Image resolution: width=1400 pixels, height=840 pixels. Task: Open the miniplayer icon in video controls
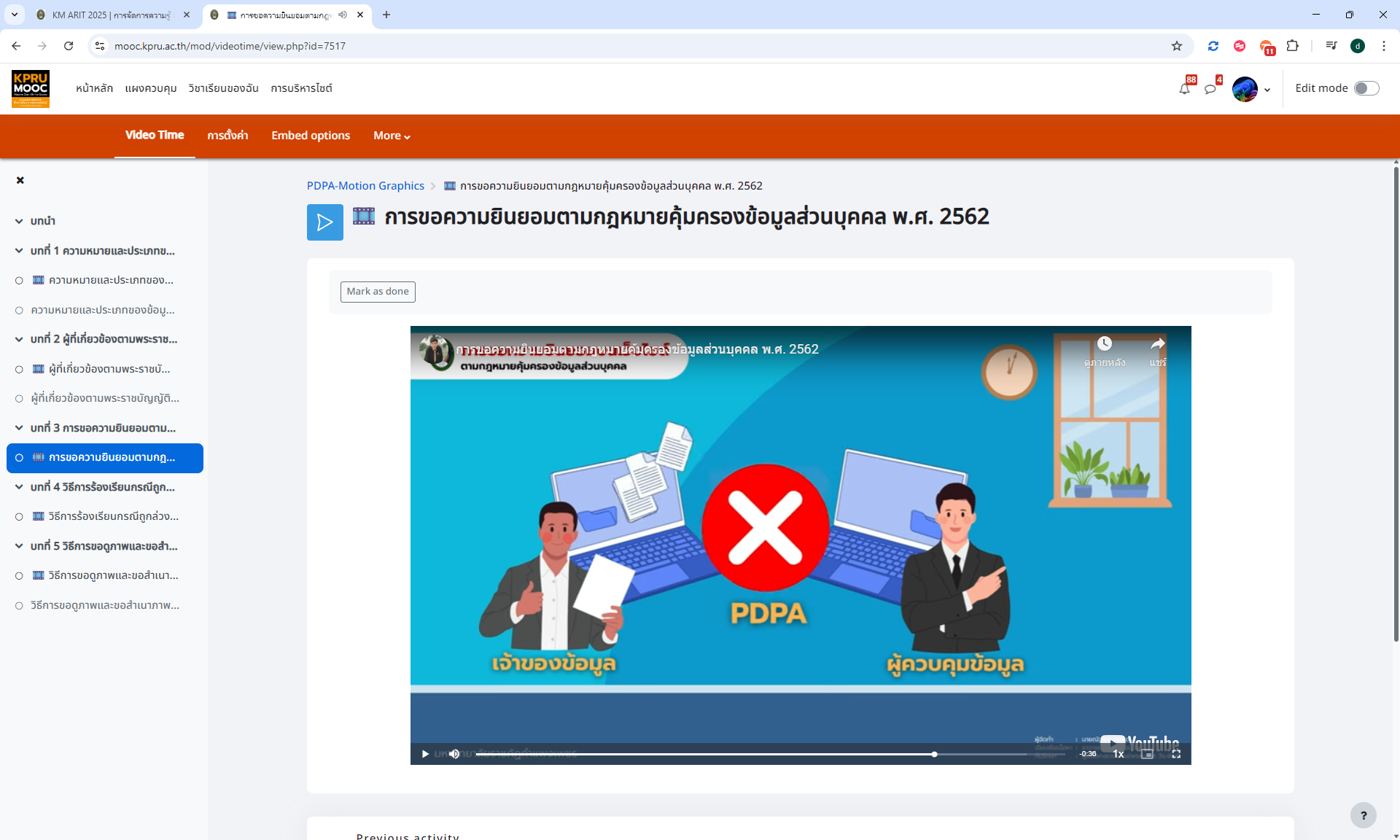tap(1147, 754)
